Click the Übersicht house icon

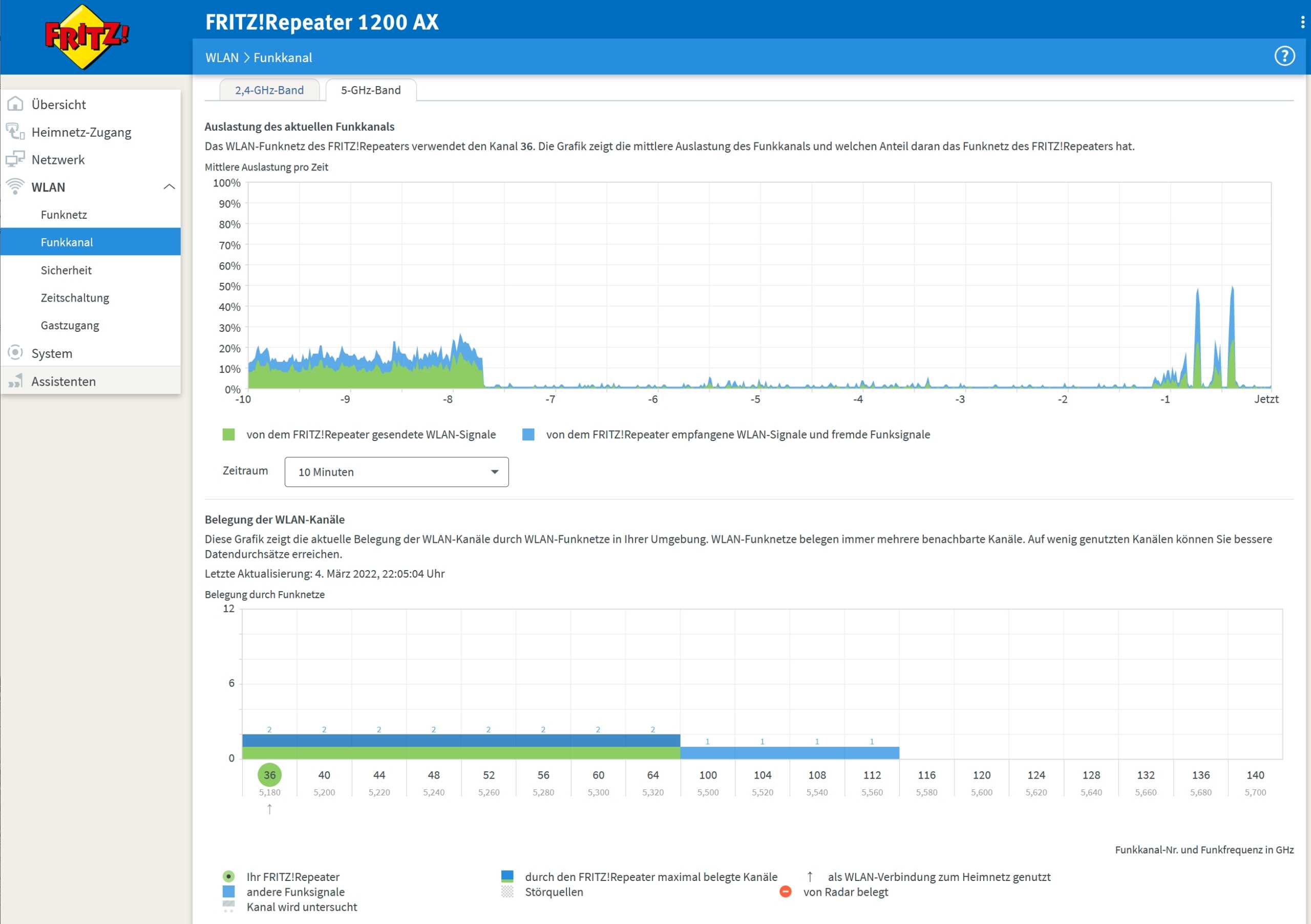point(15,104)
